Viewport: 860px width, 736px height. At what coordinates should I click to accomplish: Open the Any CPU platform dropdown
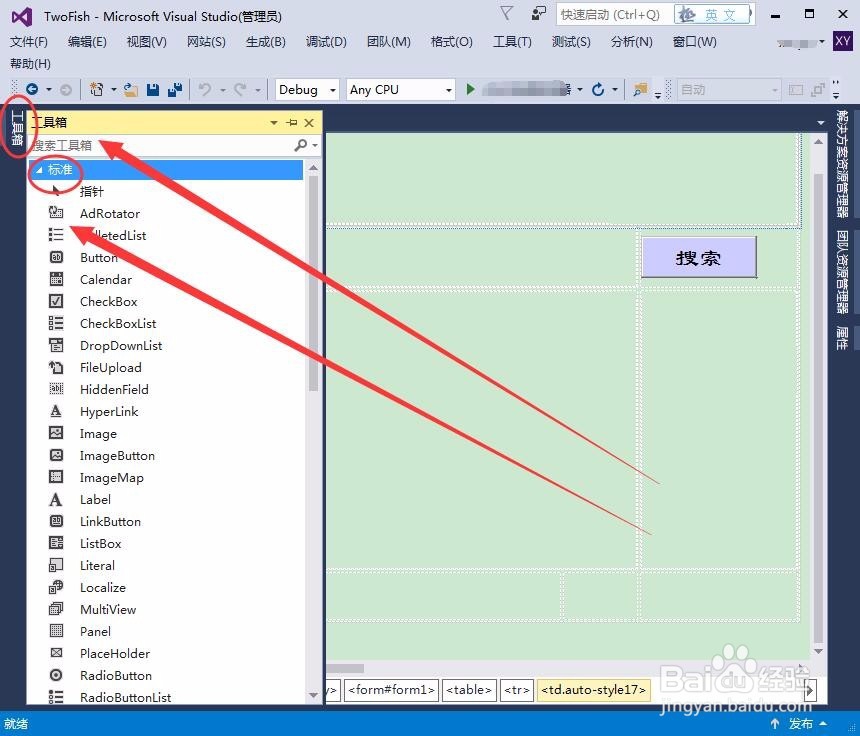click(x=449, y=90)
